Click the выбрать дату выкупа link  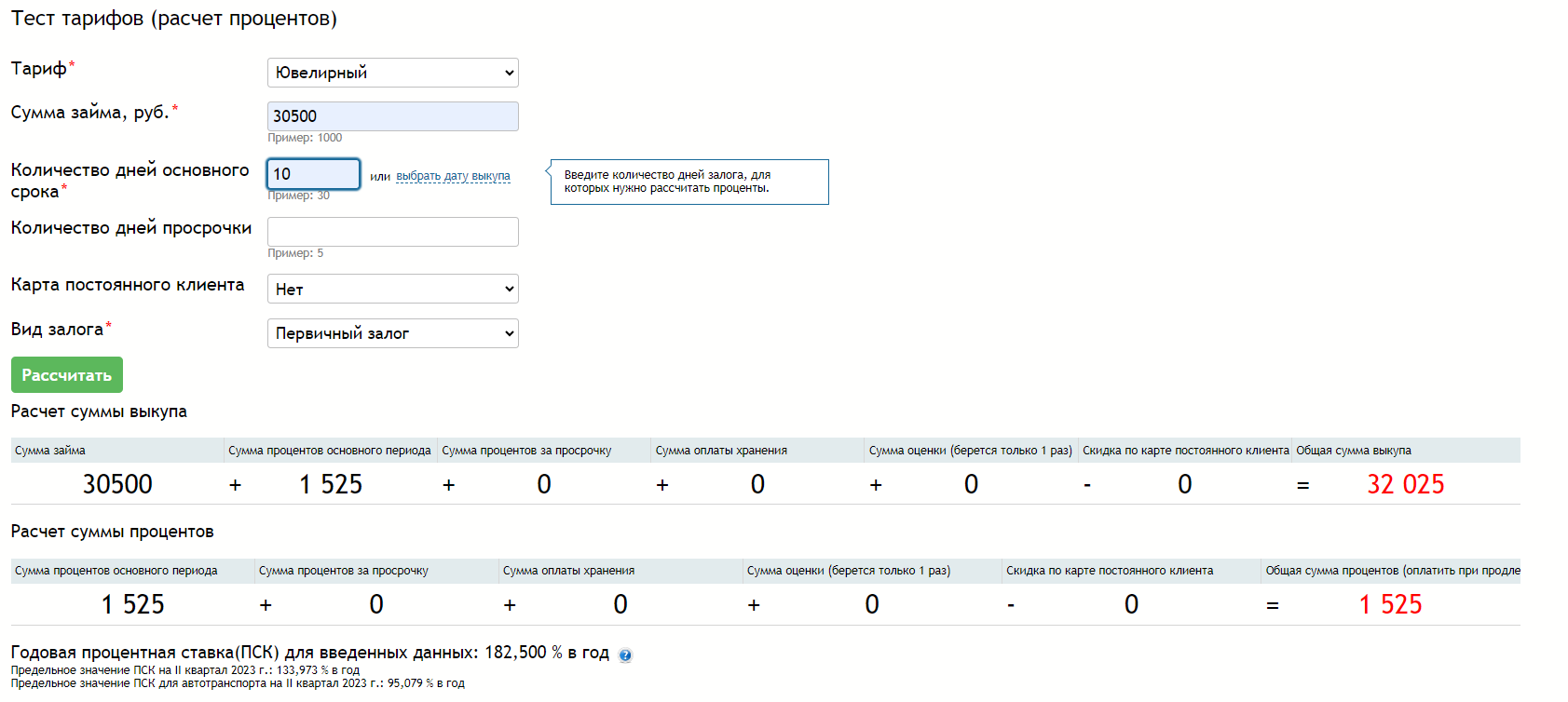453,176
